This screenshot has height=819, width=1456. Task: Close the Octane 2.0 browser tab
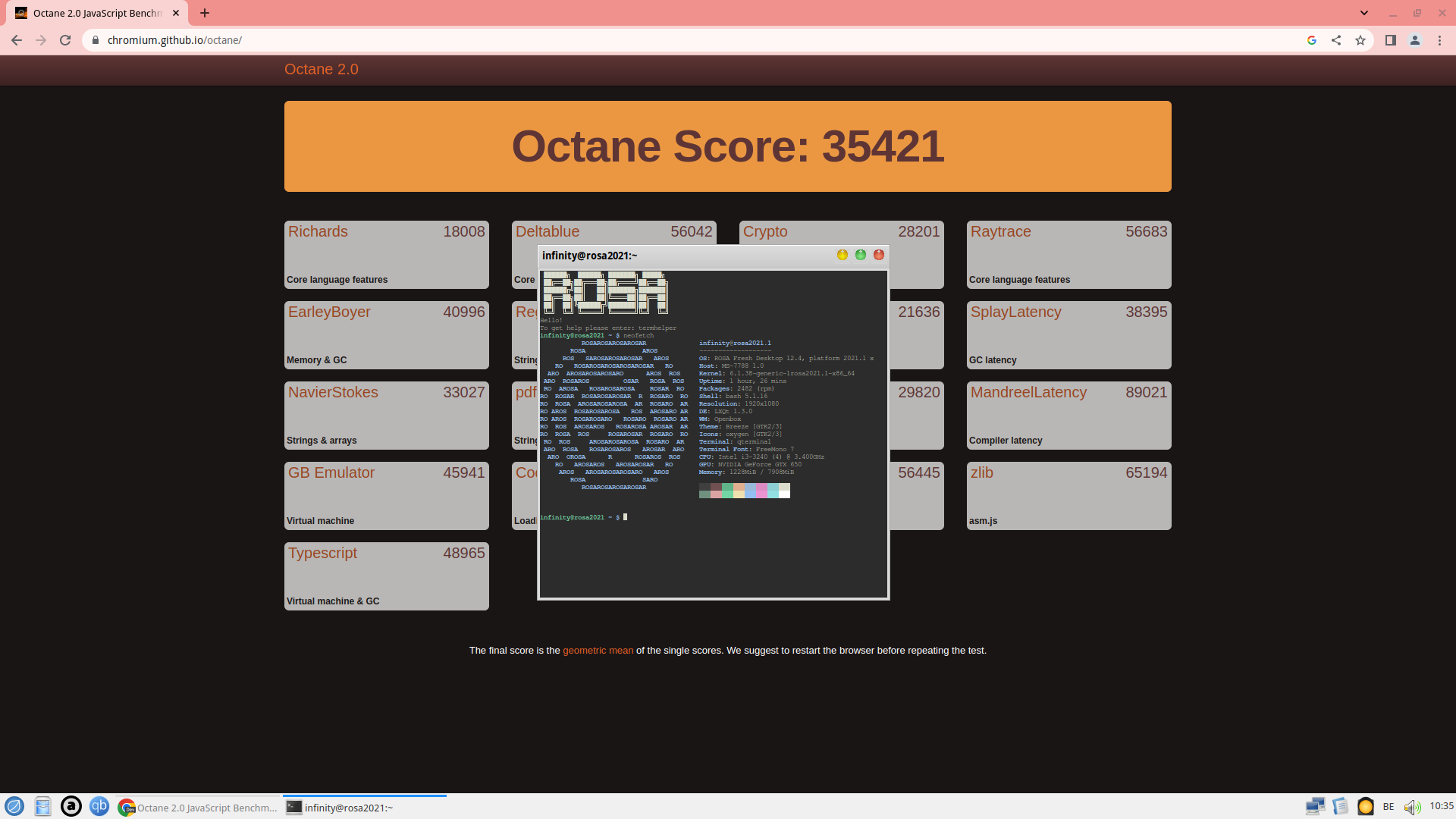[x=176, y=13]
